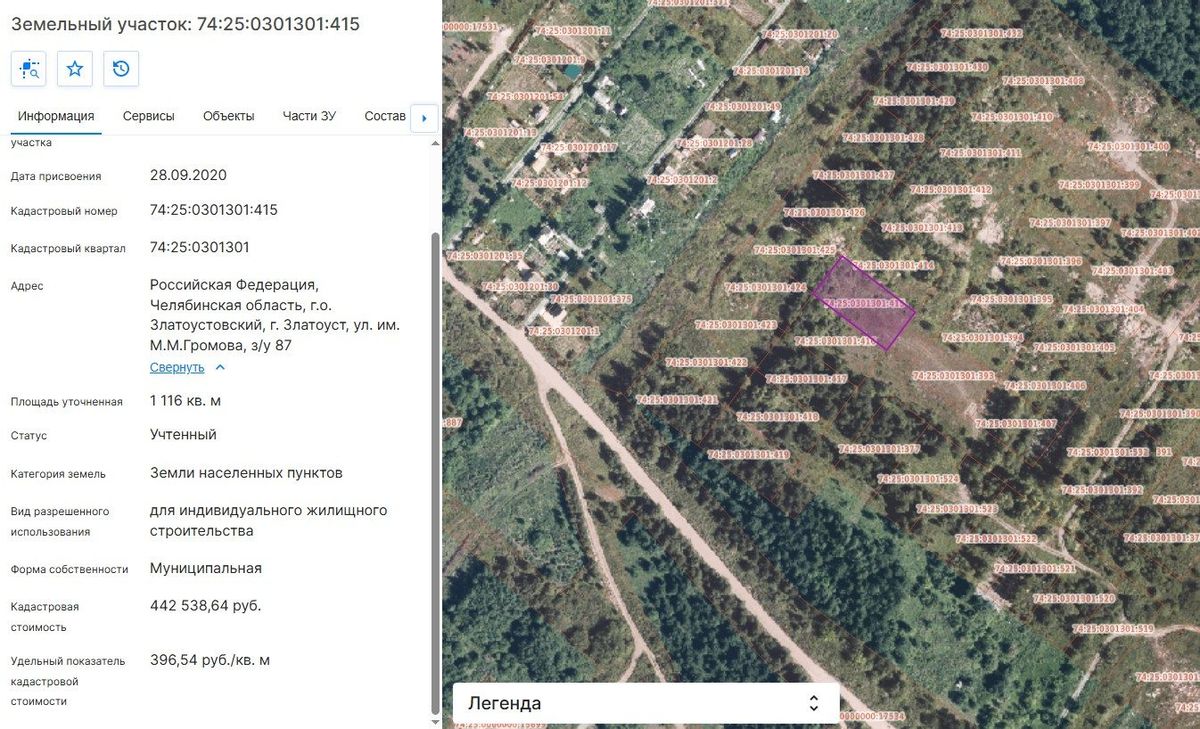
Task: Click the date value 28.09.2020
Action: pyautogui.click(x=188, y=175)
